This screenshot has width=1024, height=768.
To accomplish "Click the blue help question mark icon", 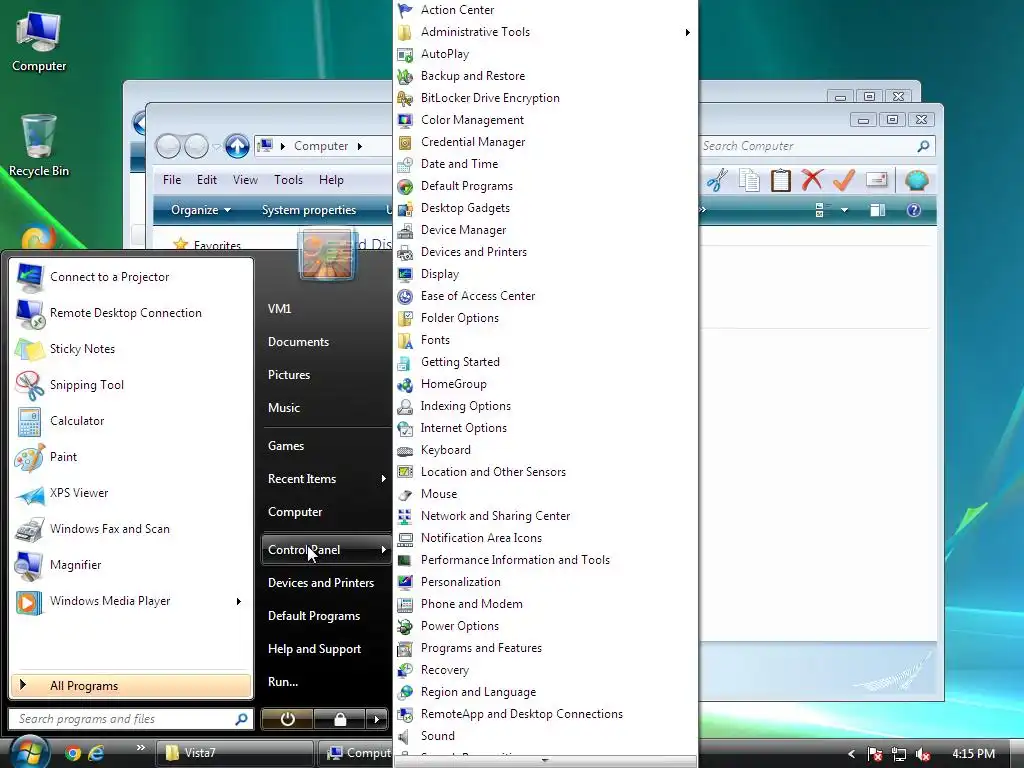I will tap(914, 210).
